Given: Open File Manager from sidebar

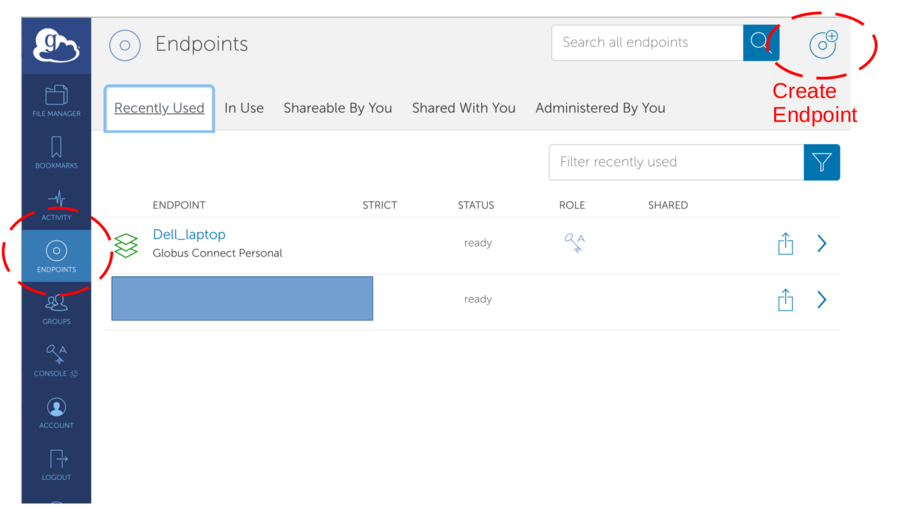Looking at the screenshot, I should click(x=56, y=100).
